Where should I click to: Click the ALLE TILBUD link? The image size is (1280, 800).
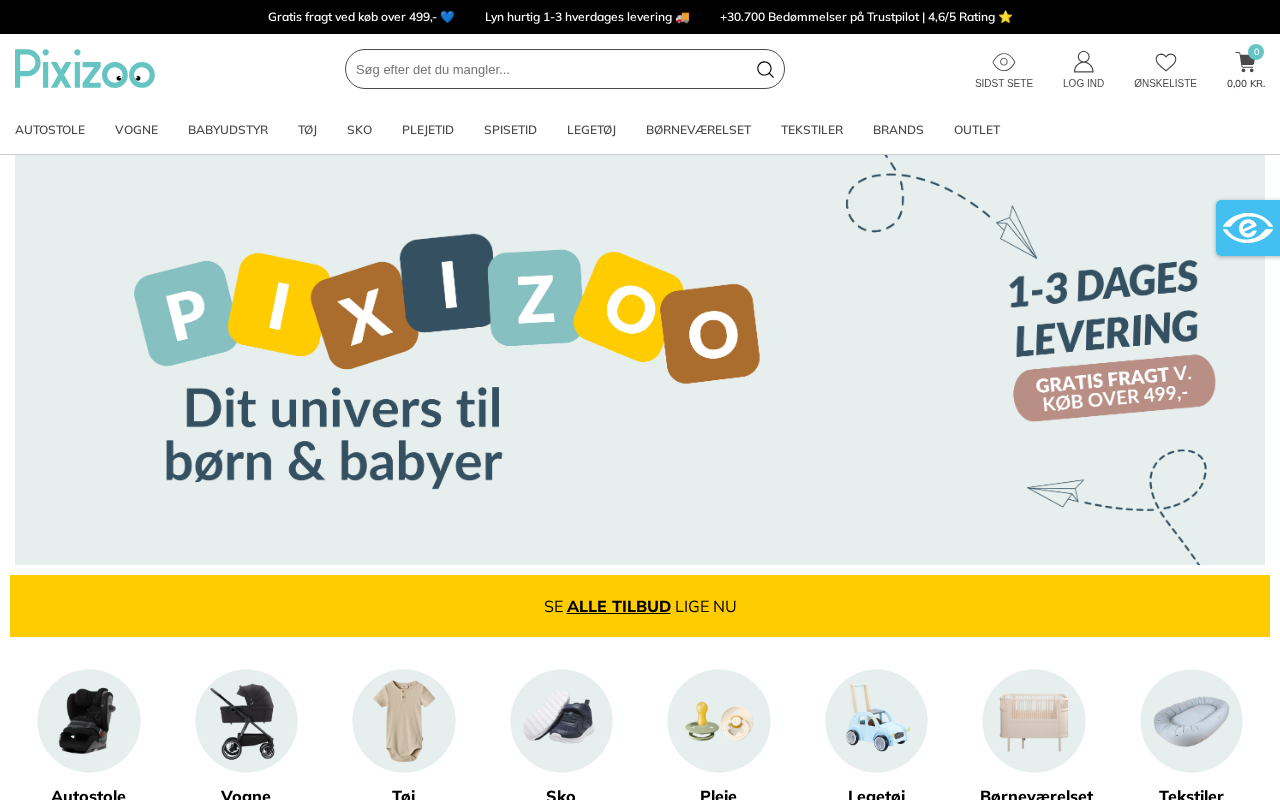click(x=619, y=606)
